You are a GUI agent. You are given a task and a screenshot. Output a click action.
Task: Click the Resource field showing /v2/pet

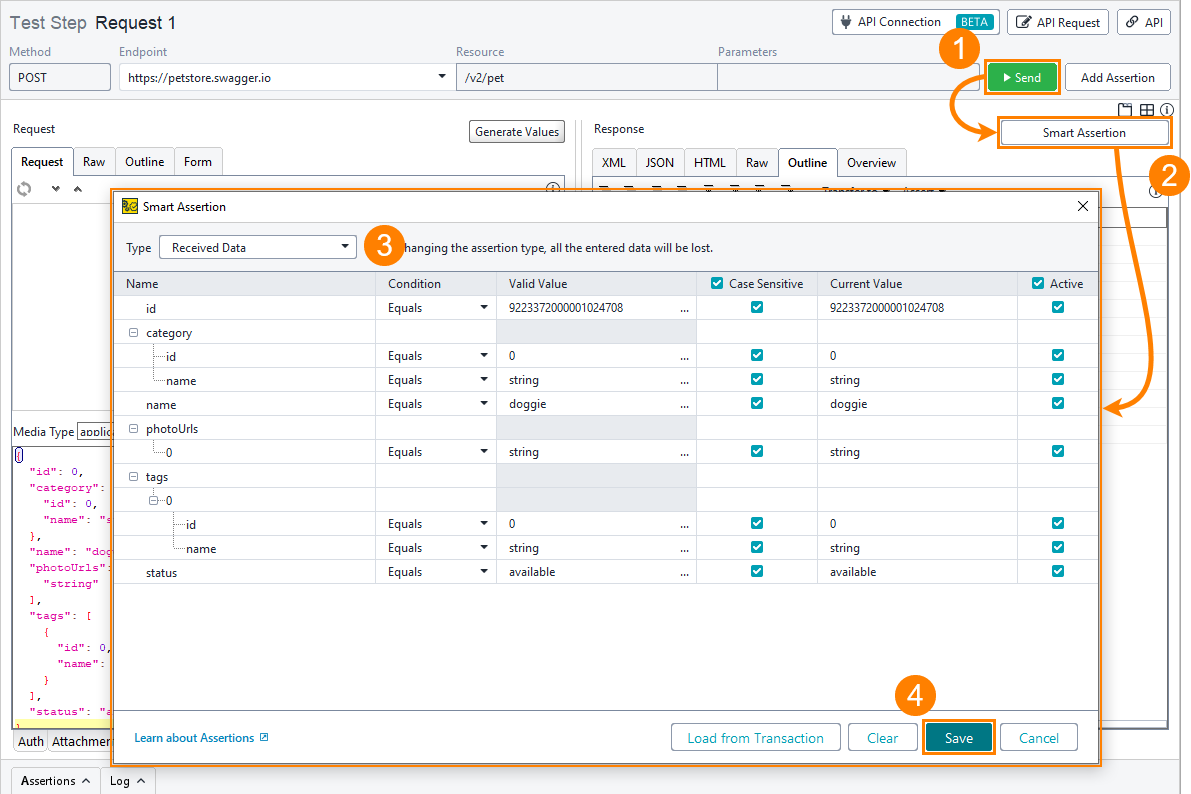point(586,78)
